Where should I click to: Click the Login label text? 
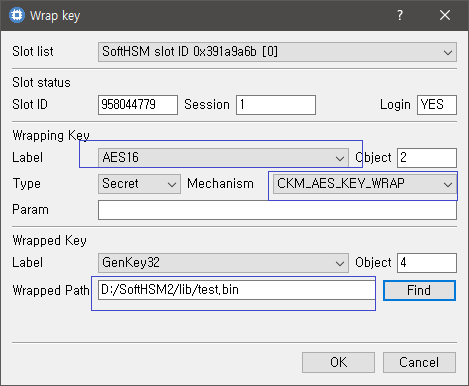(x=395, y=105)
